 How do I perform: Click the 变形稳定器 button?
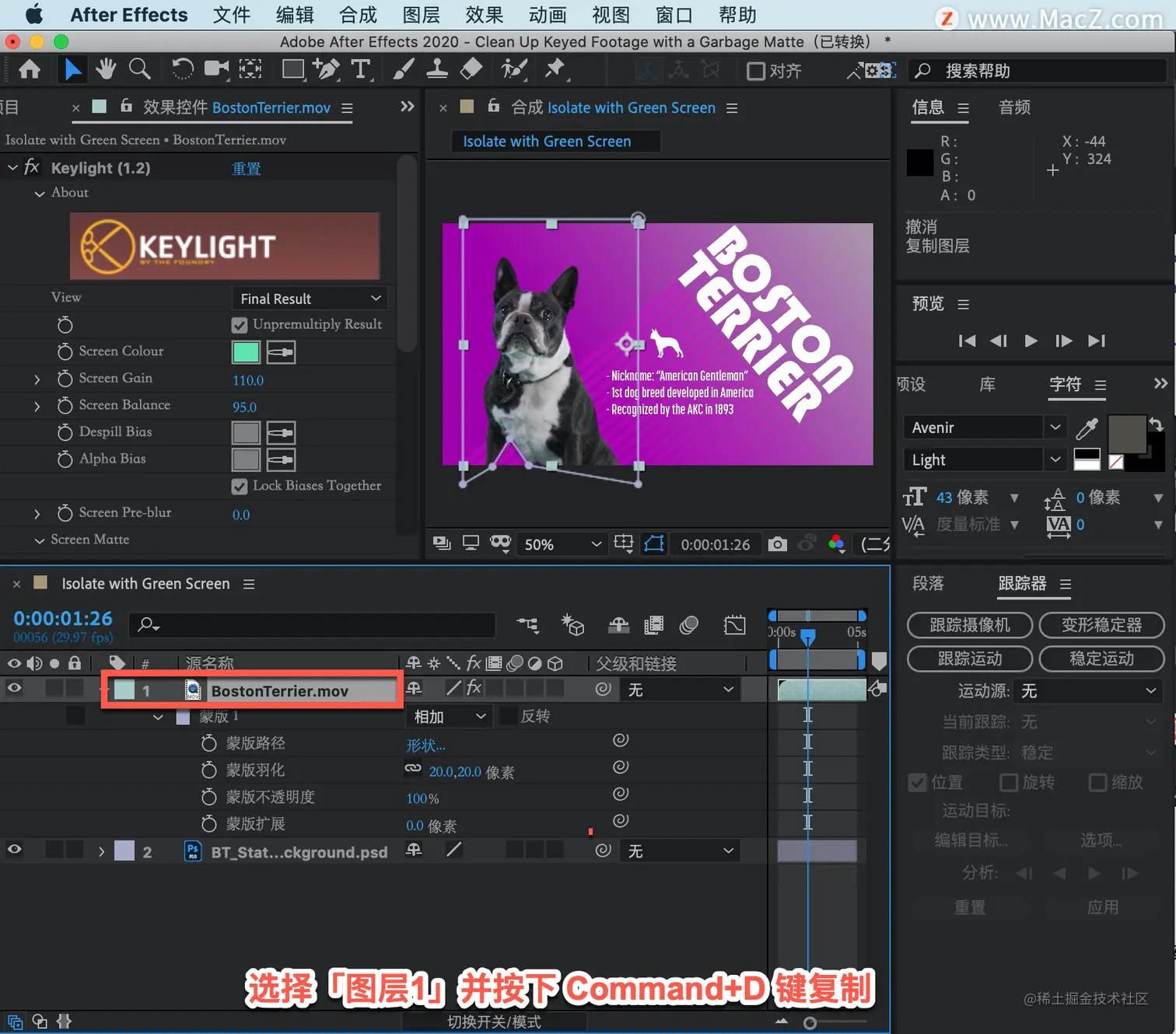click(x=1101, y=625)
